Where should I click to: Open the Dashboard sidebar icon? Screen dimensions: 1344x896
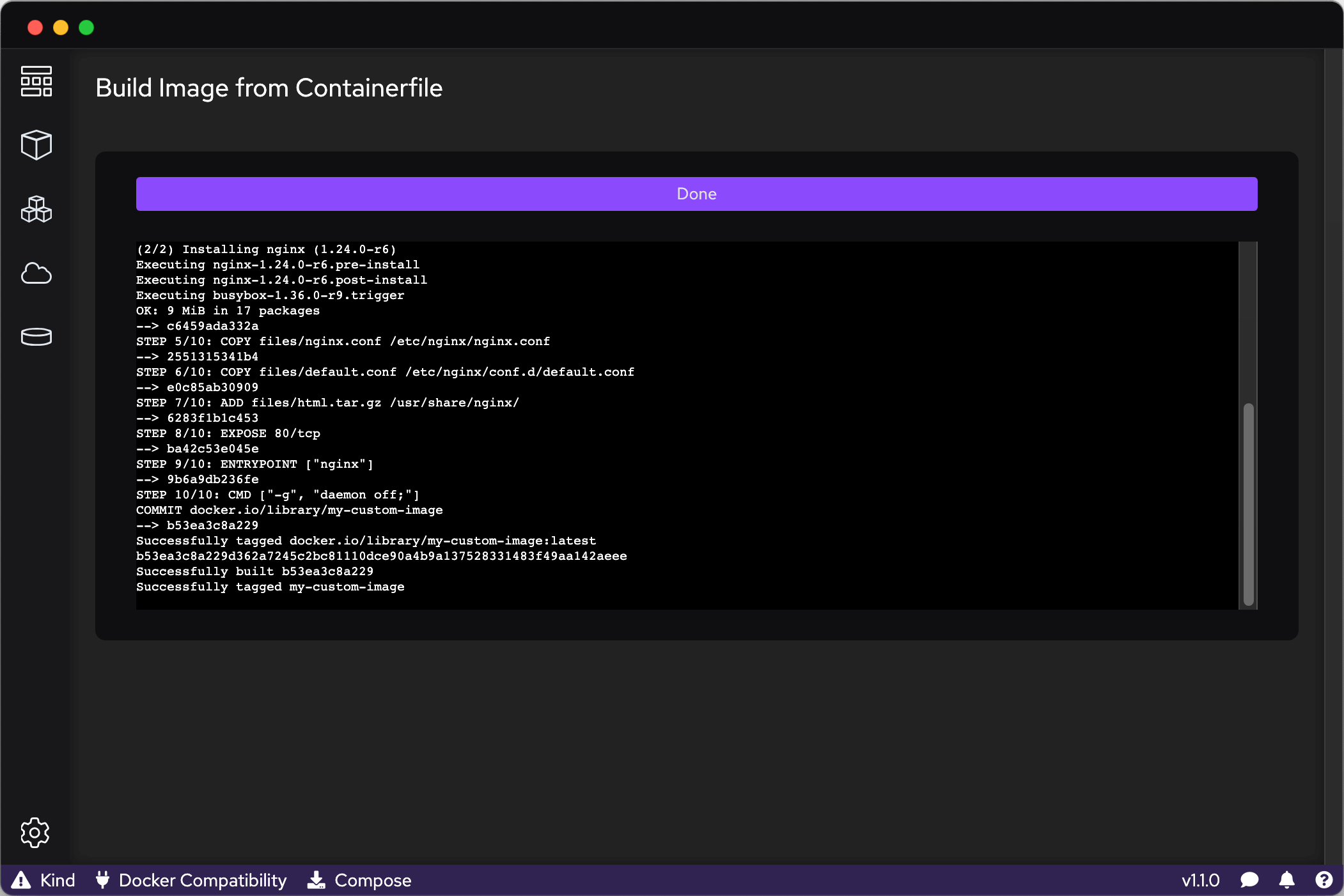click(36, 81)
